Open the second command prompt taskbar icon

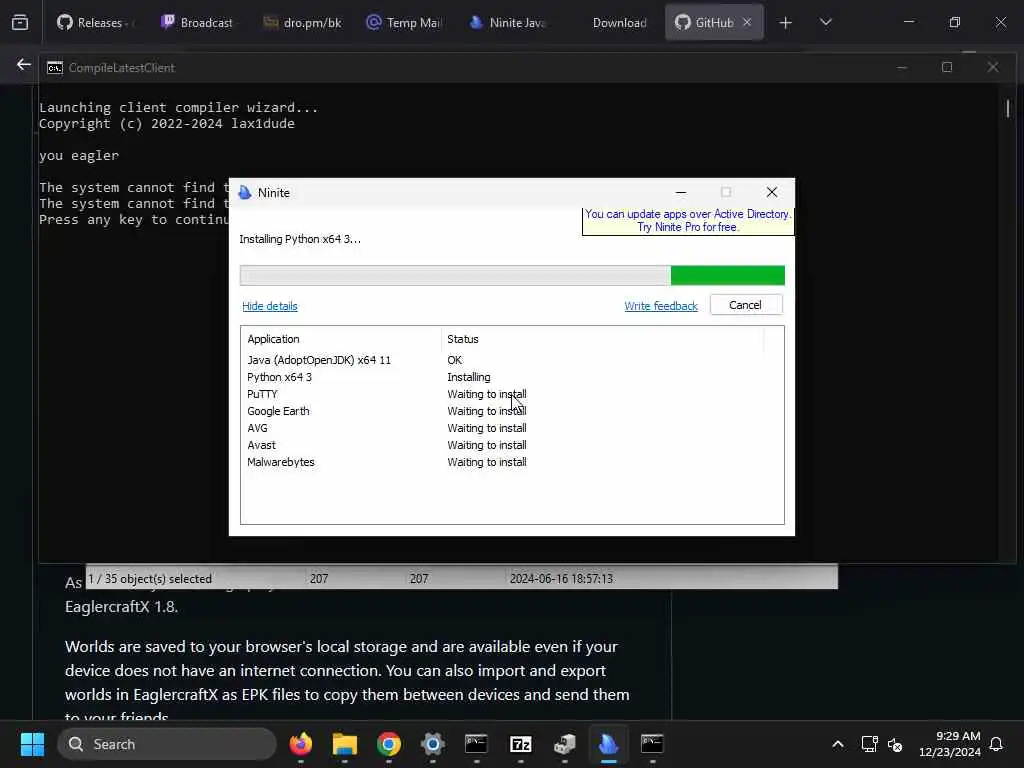pyautogui.click(x=652, y=744)
